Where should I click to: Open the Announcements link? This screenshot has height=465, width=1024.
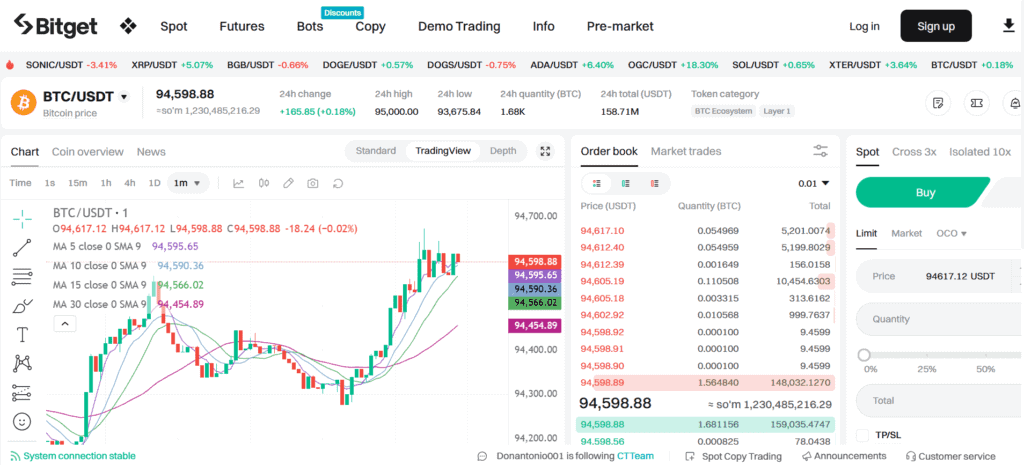(x=844, y=456)
